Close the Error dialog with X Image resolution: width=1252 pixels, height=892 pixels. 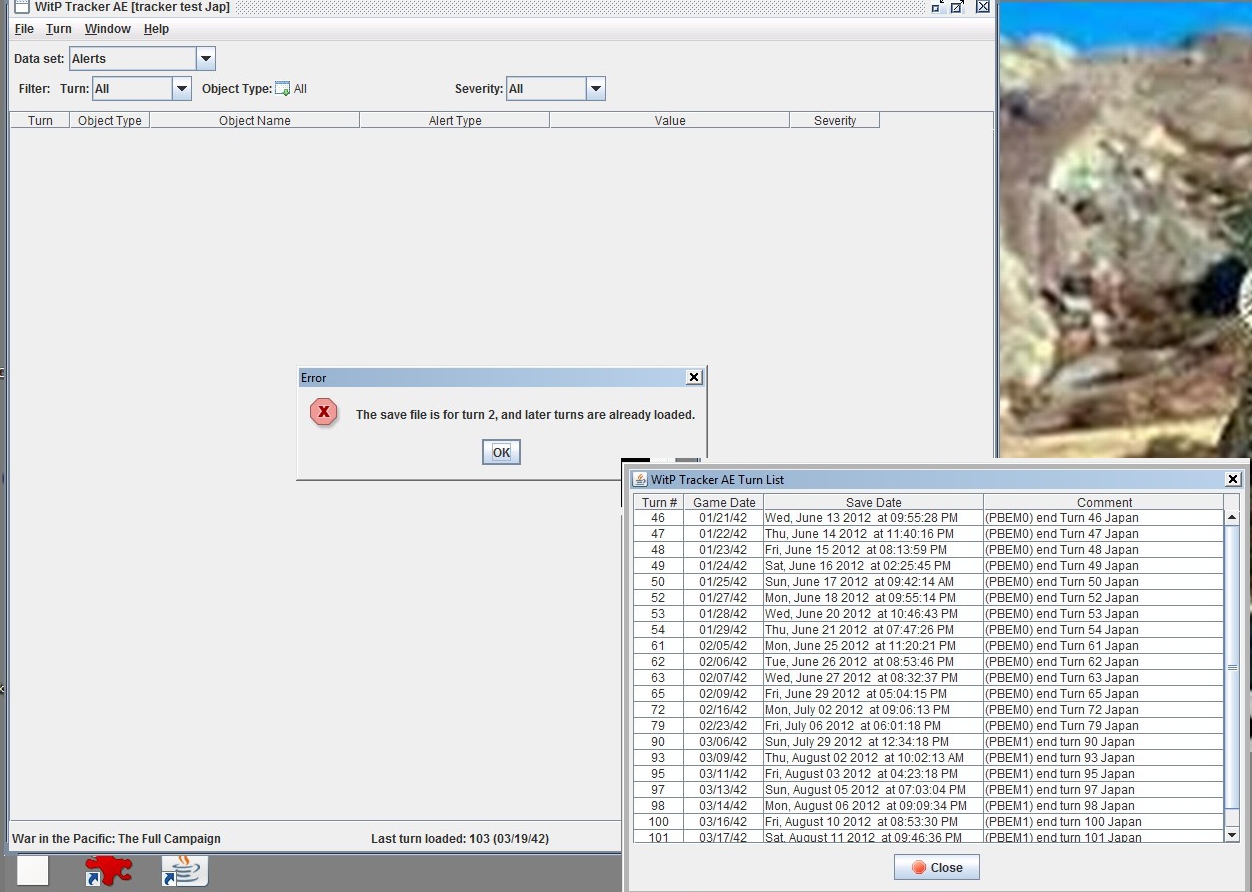click(694, 377)
